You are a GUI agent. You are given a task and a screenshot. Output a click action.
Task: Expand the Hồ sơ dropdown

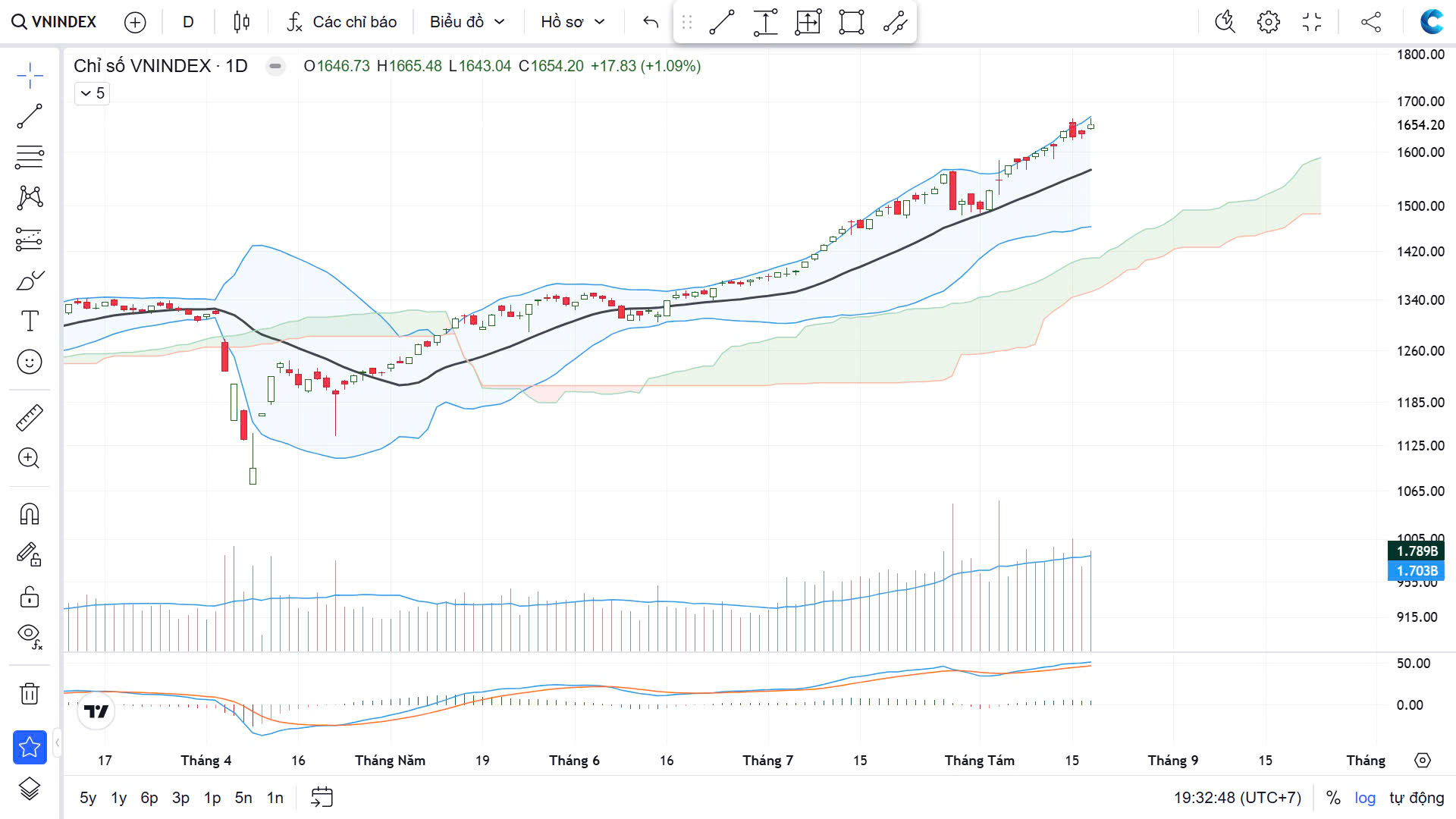coord(573,22)
